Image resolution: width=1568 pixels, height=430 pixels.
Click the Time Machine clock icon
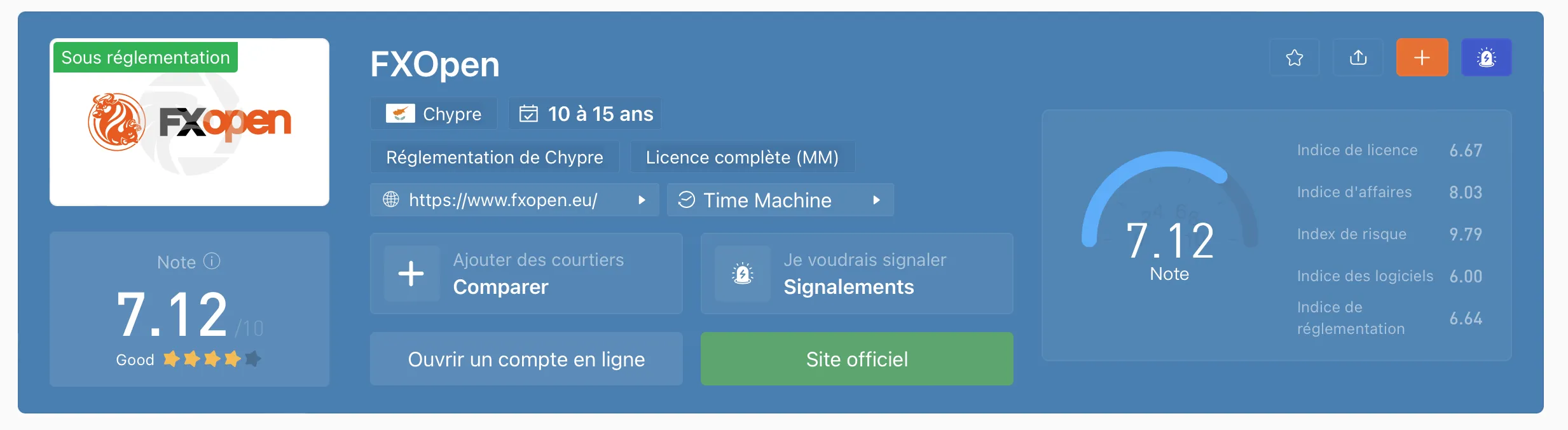click(687, 200)
